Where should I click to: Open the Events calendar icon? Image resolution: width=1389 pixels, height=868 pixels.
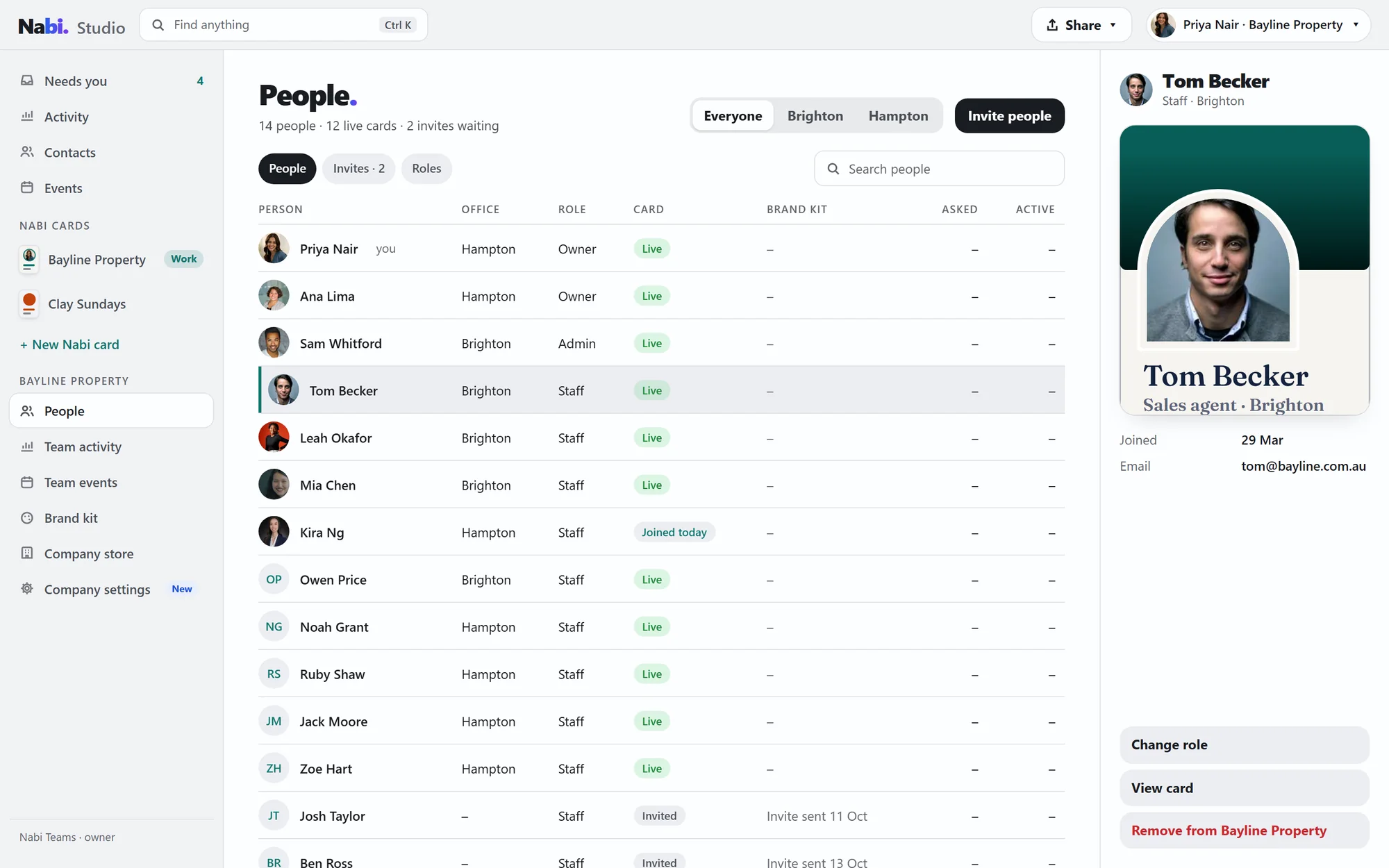(x=27, y=187)
